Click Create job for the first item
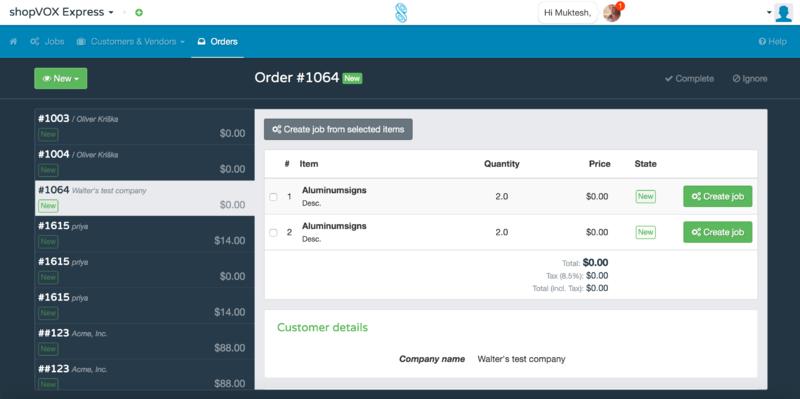This screenshot has width=800, height=399. pyautogui.click(x=717, y=196)
